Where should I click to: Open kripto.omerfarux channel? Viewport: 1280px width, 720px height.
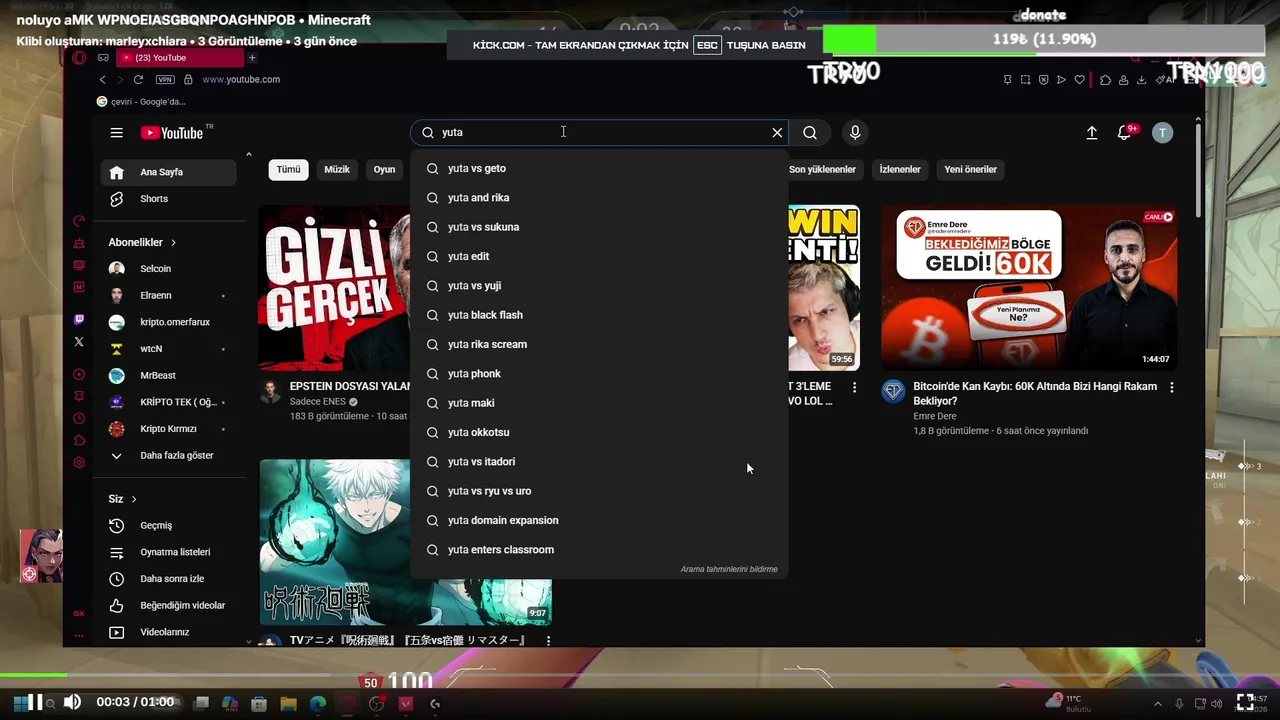169,322
